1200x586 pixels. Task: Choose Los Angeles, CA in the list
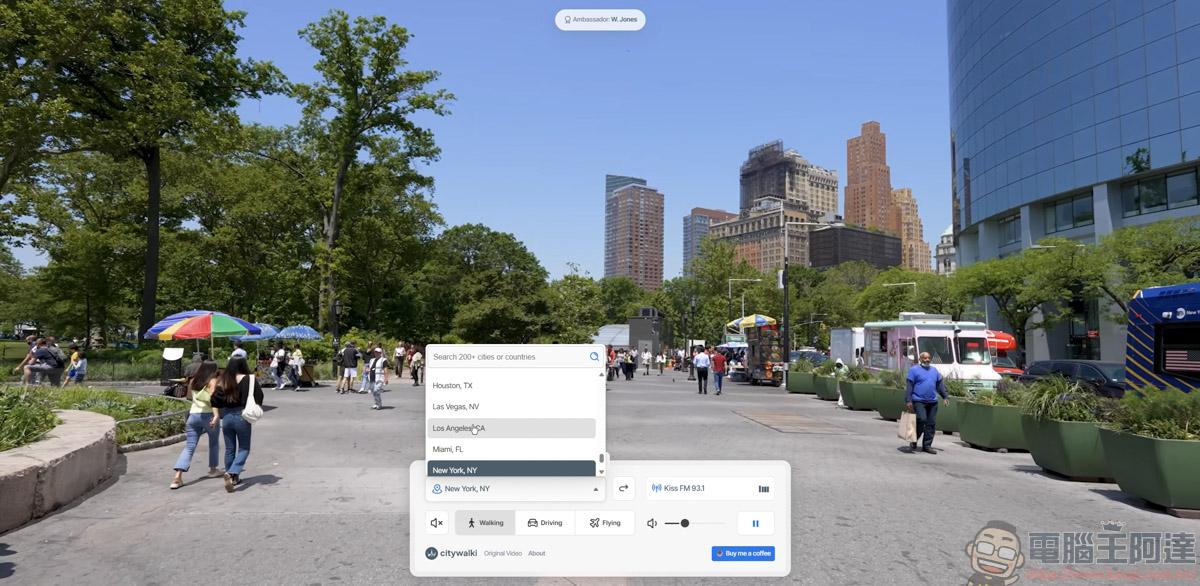(512, 428)
